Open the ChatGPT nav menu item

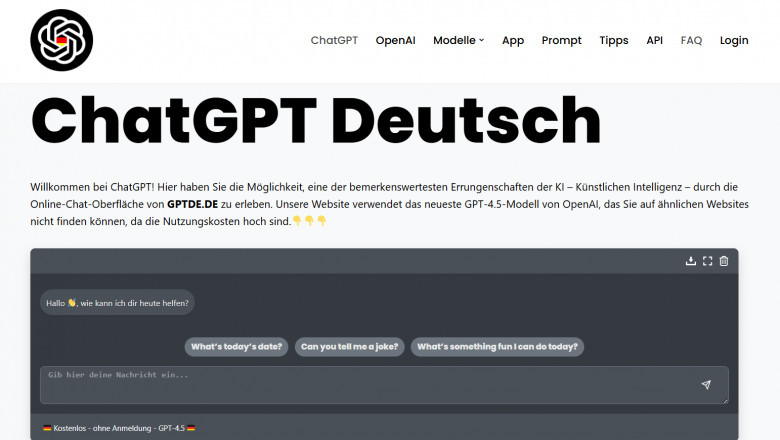point(334,40)
